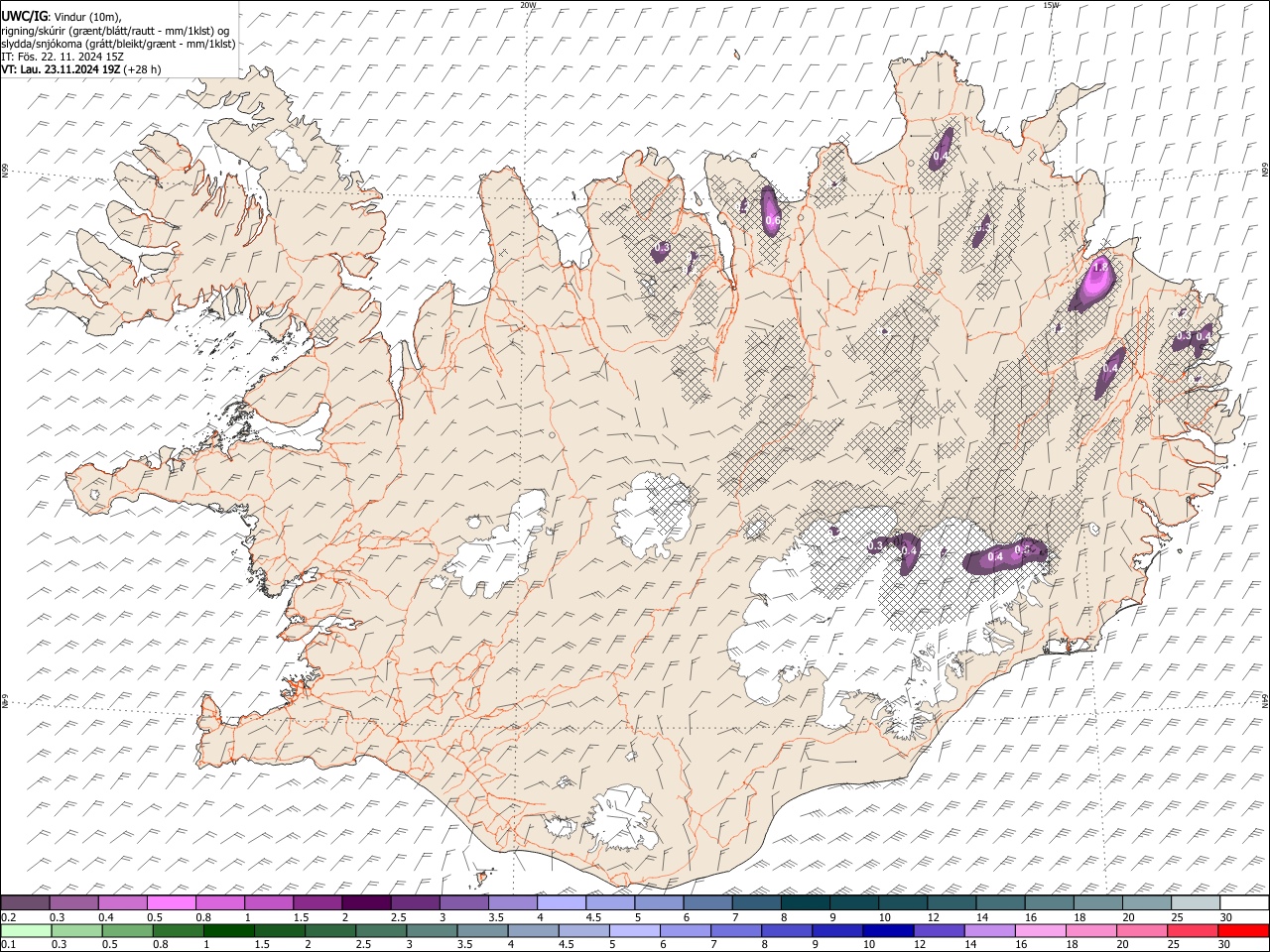Image resolution: width=1270 pixels, height=952 pixels.
Task: Click the '15W' longitude label
Action: click(1051, 5)
